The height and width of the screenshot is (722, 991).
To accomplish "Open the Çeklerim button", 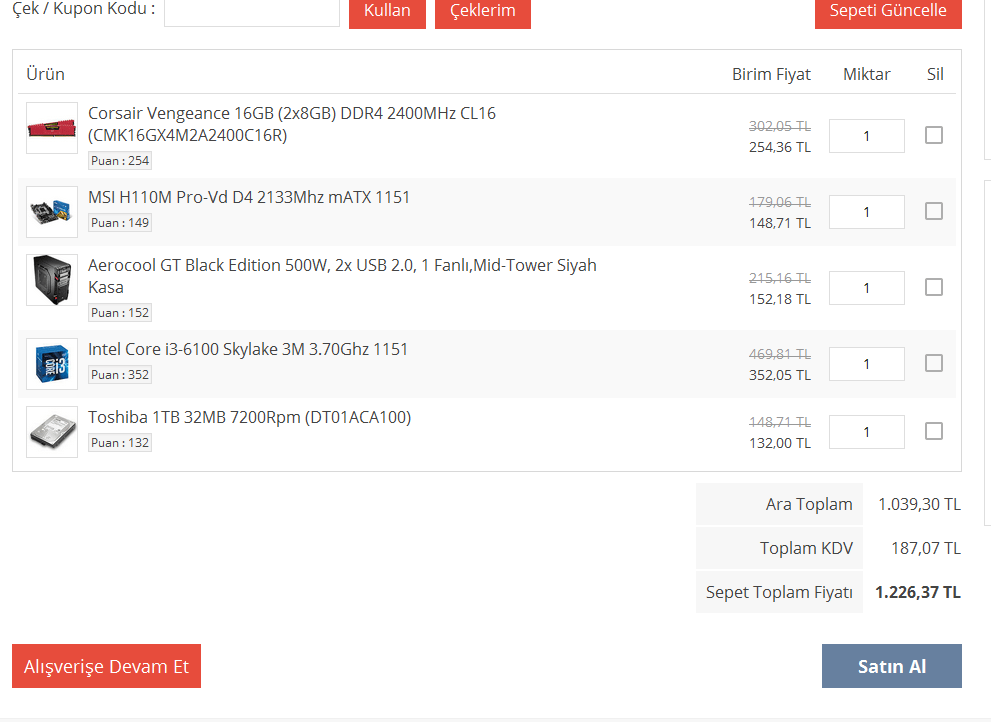I will coord(483,11).
